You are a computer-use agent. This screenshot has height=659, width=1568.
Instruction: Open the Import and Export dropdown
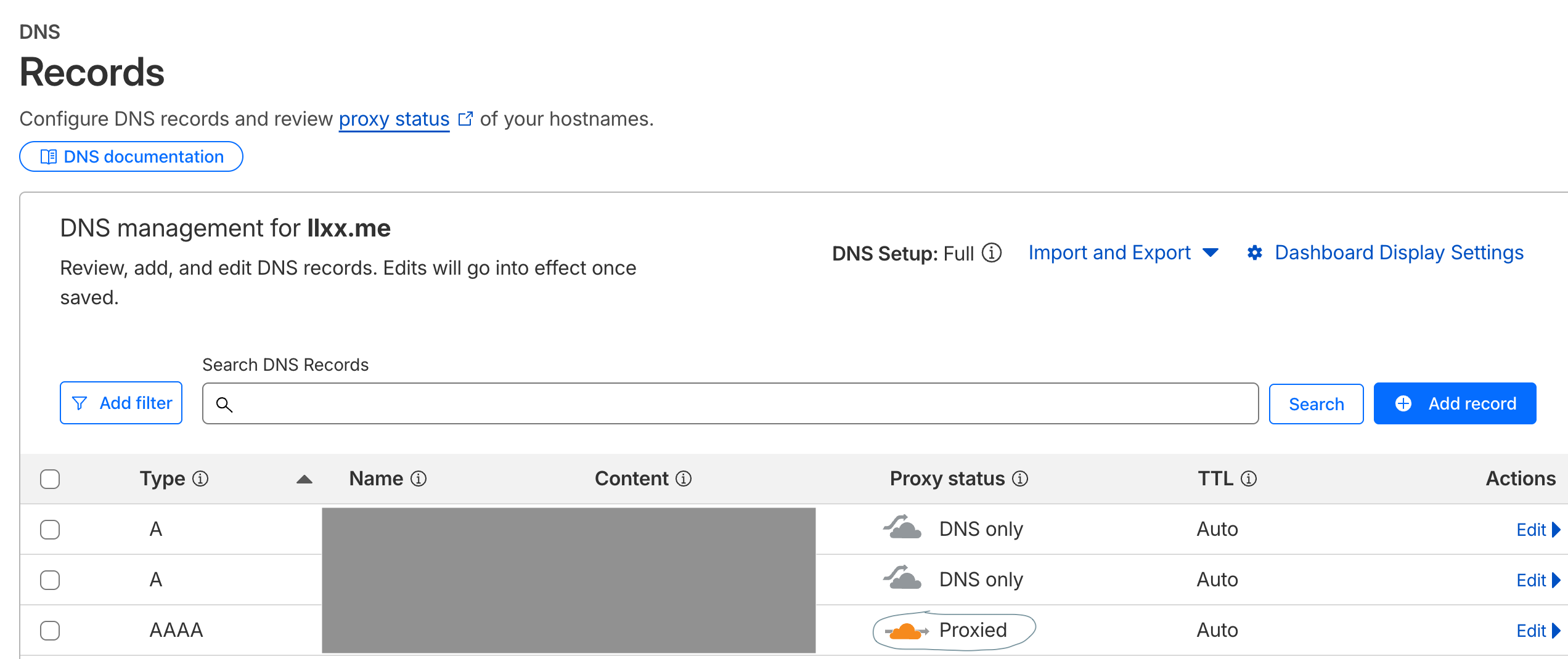pyautogui.click(x=1122, y=253)
